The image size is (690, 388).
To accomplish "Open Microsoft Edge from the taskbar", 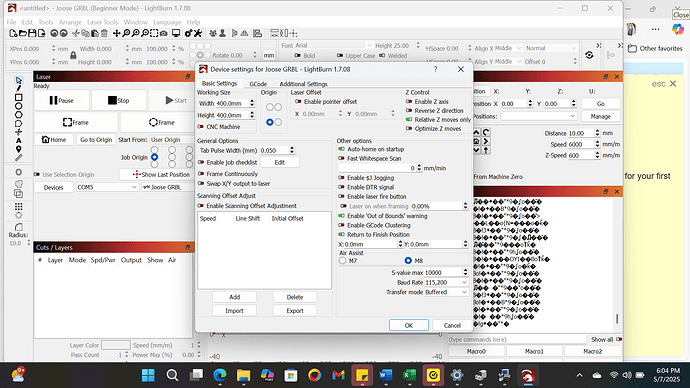I will 220,375.
